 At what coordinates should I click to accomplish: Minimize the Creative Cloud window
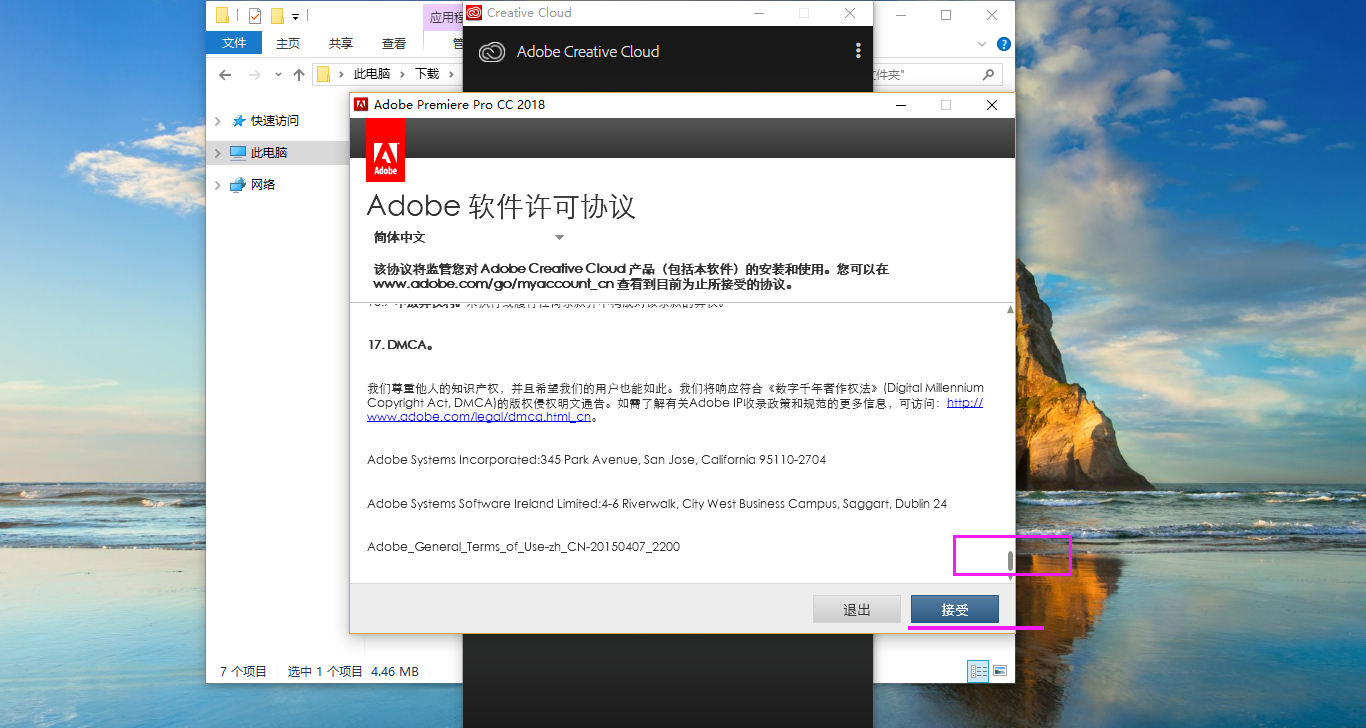click(760, 13)
